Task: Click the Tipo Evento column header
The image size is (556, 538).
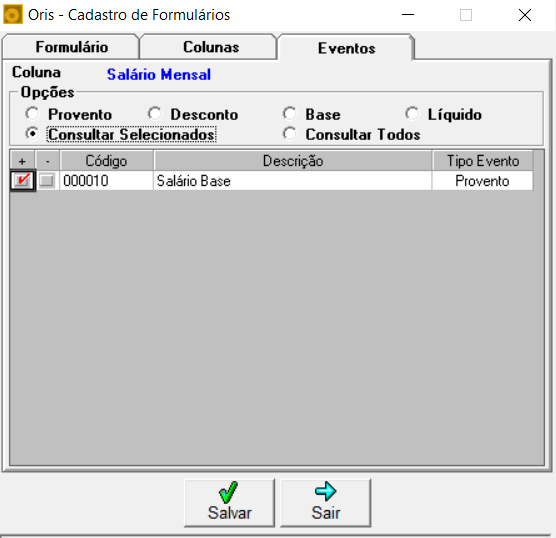Action: point(483,161)
